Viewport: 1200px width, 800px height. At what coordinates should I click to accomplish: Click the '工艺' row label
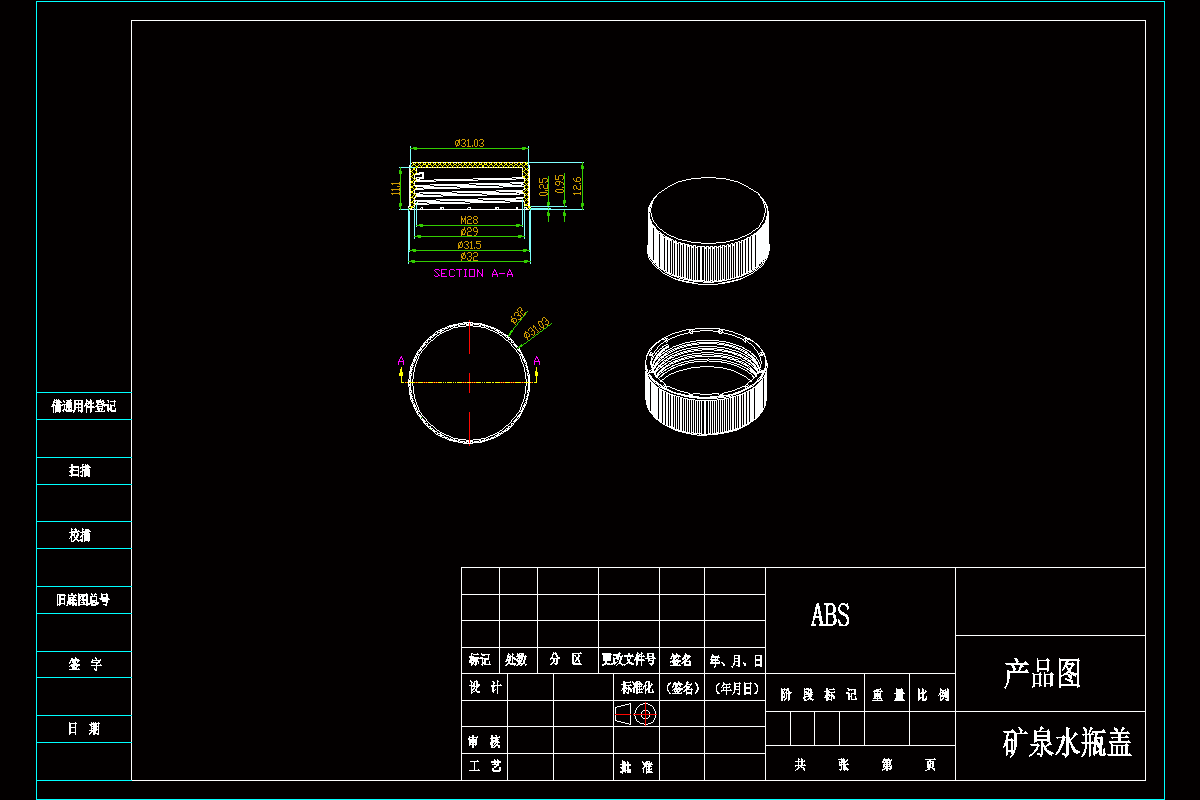click(x=484, y=767)
